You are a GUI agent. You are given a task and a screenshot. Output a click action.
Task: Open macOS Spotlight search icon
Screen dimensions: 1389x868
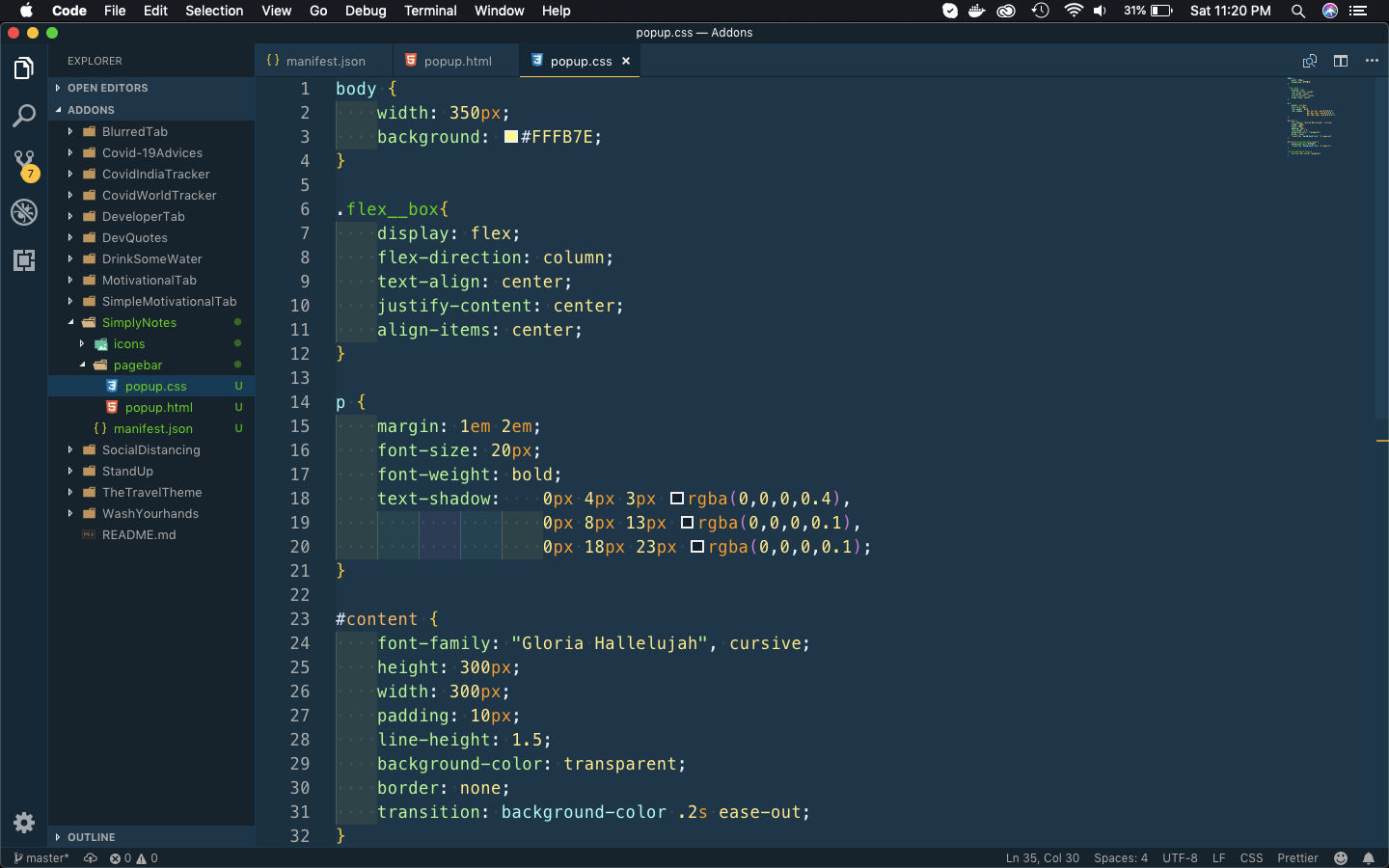pyautogui.click(x=1298, y=11)
